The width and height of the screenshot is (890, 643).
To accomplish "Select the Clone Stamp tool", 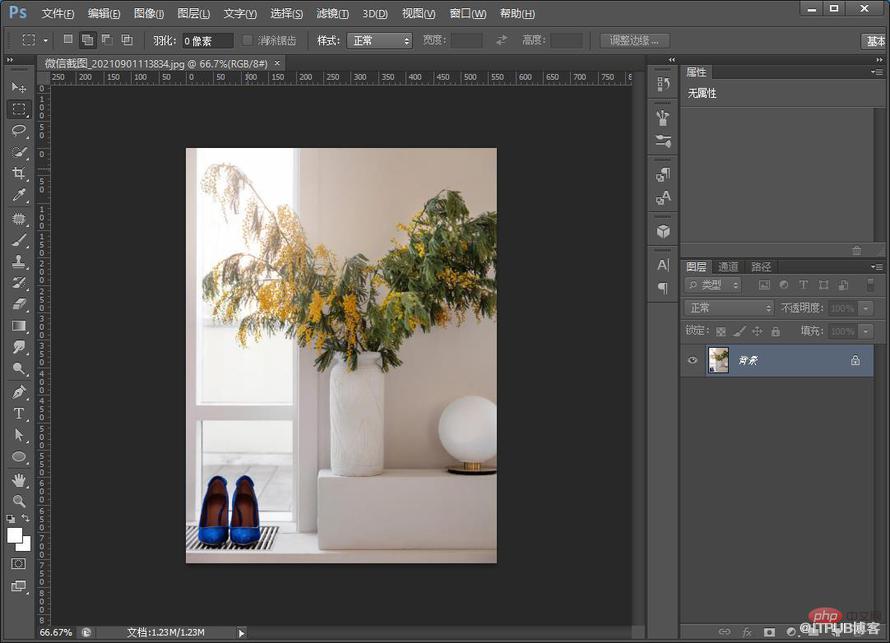I will click(19, 261).
